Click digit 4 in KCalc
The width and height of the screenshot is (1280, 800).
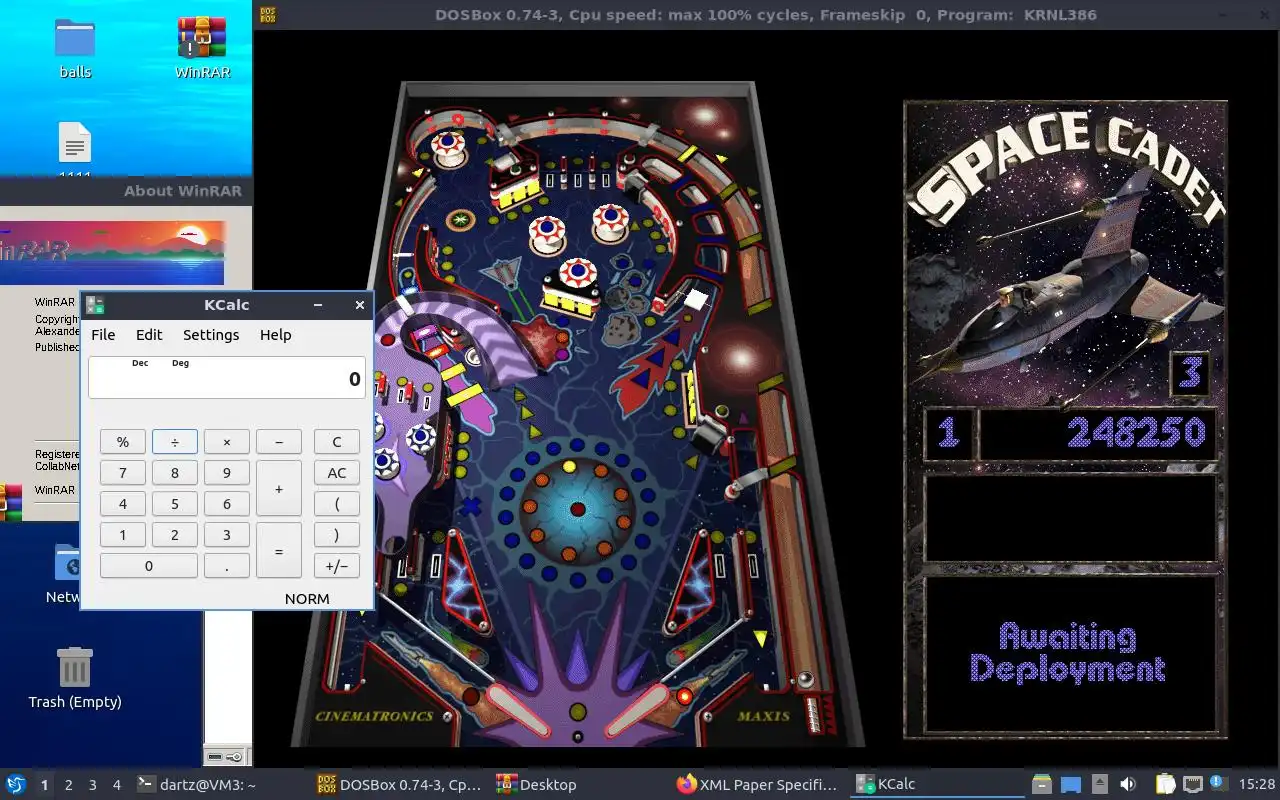[x=123, y=503]
